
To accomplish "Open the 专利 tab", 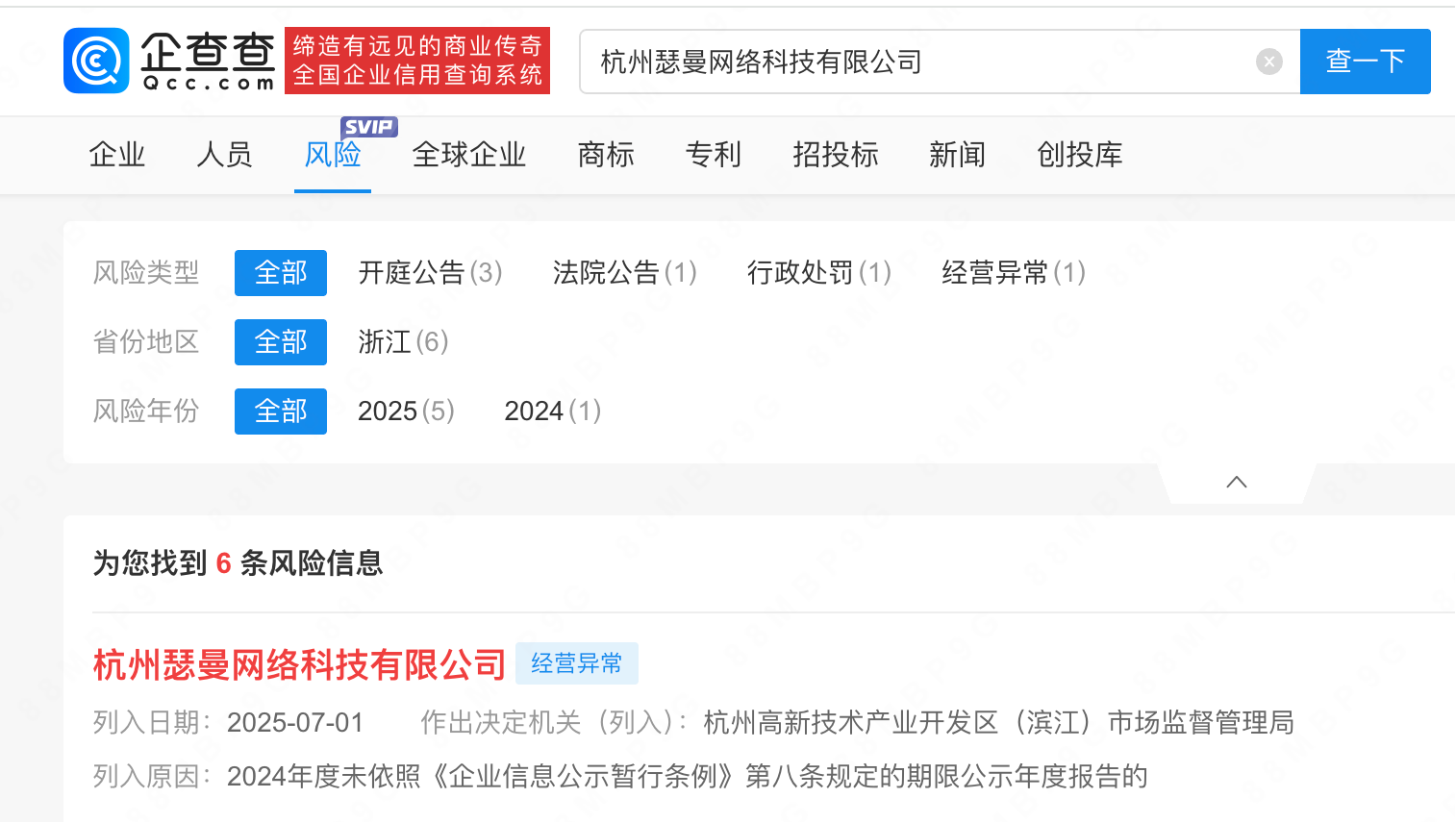I will pyautogui.click(x=714, y=154).
